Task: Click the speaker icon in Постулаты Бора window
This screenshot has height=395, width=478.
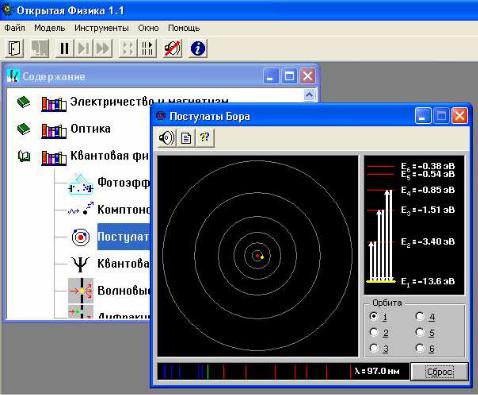Action: pos(167,138)
